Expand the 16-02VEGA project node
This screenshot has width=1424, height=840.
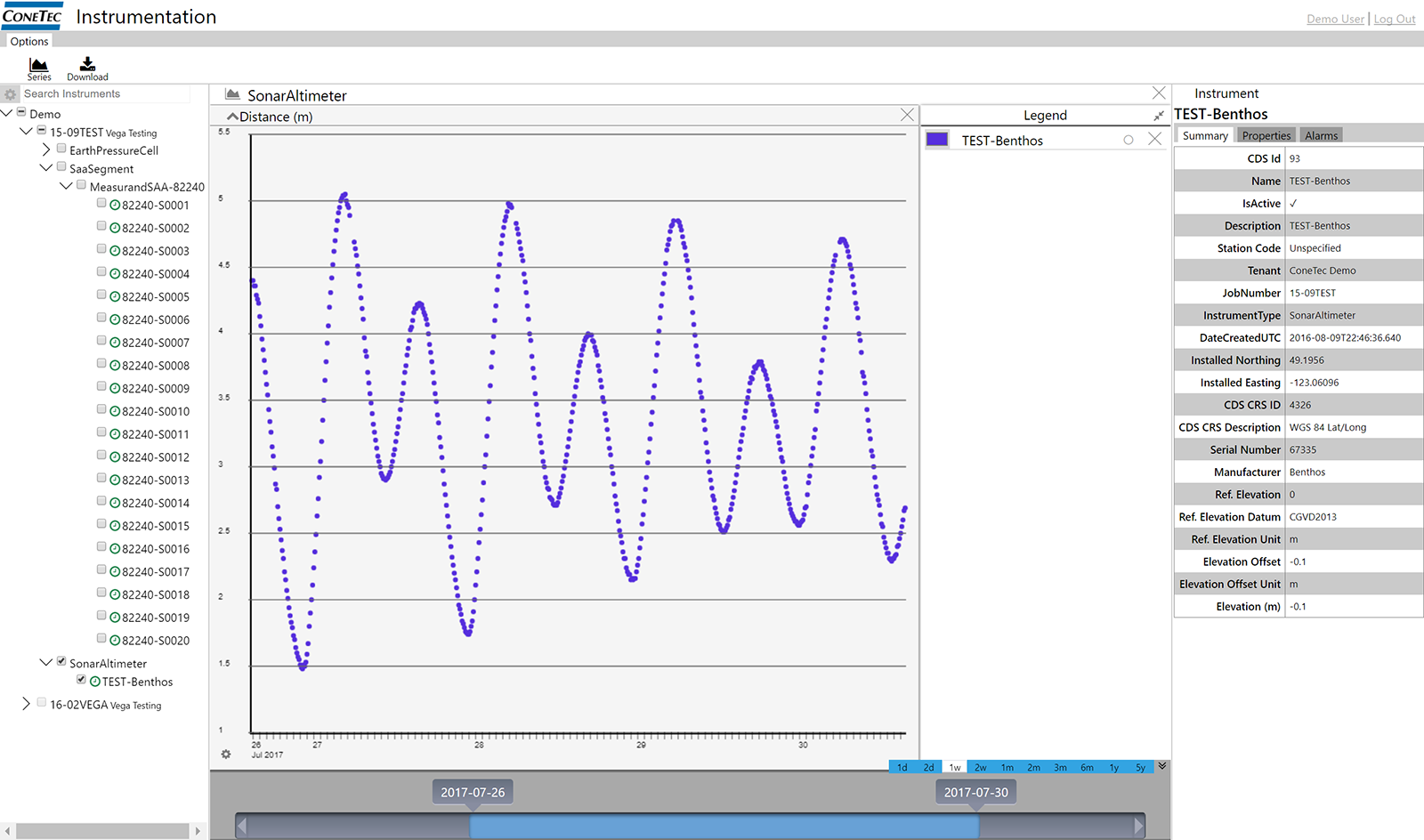click(x=26, y=703)
